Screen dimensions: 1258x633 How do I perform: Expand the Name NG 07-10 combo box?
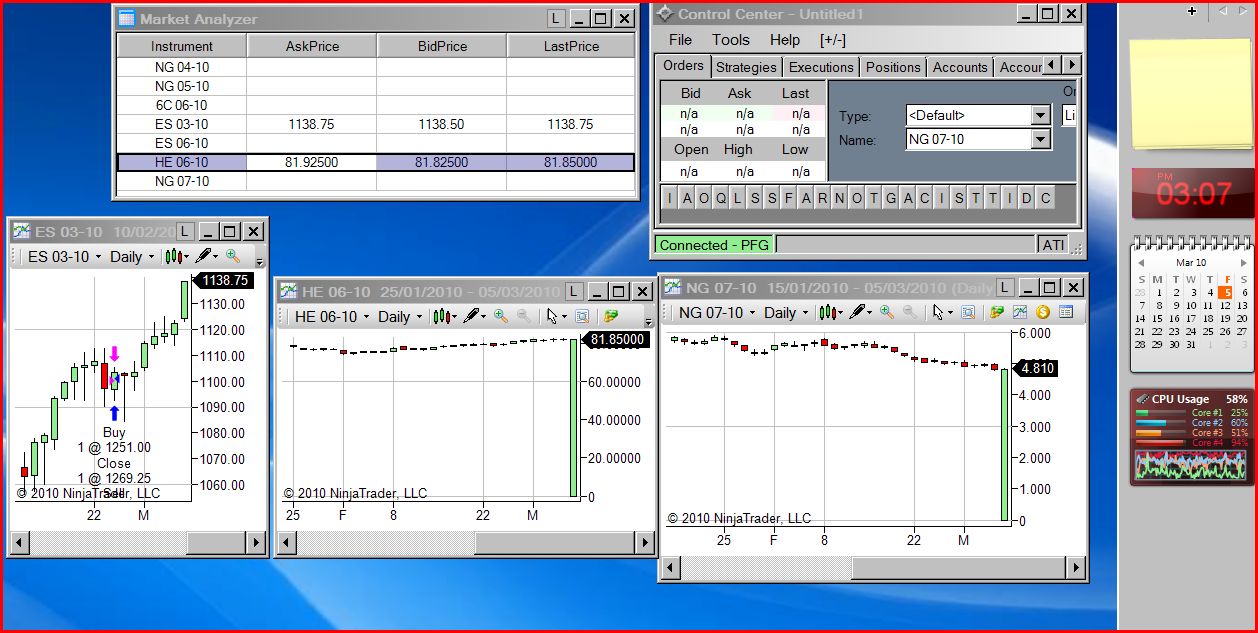point(1041,140)
